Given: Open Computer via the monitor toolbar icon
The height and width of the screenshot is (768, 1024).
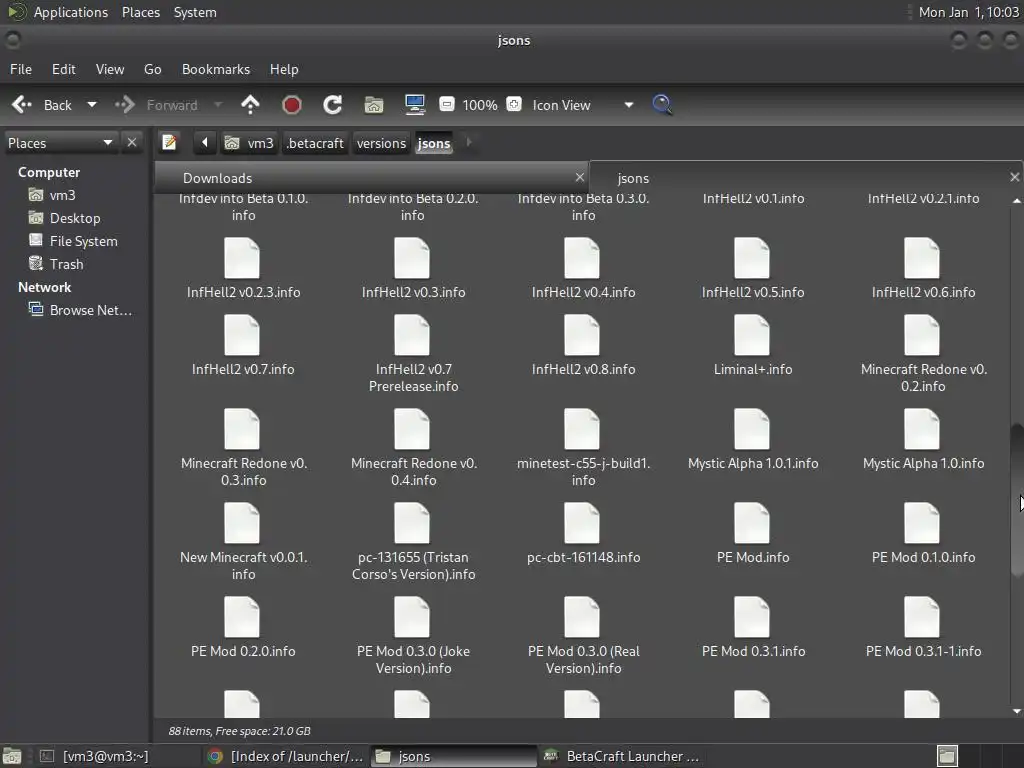Looking at the screenshot, I should coord(415,105).
